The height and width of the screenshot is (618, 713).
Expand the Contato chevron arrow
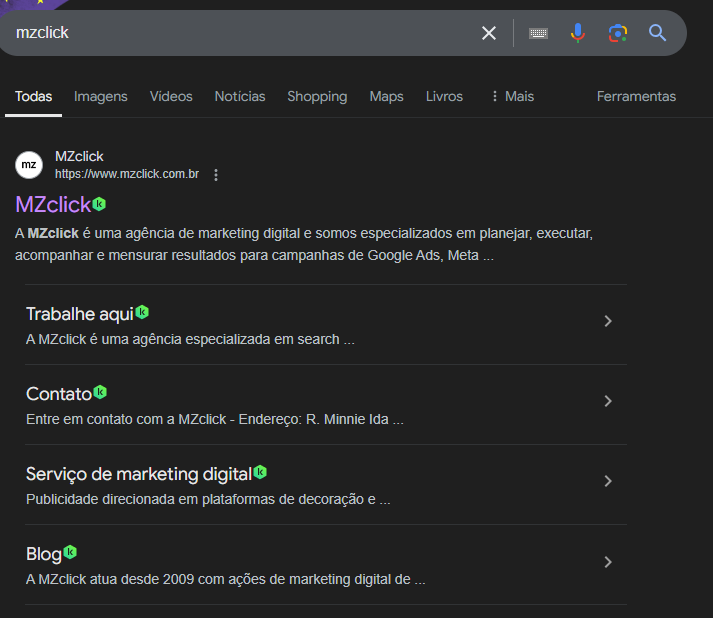[608, 401]
